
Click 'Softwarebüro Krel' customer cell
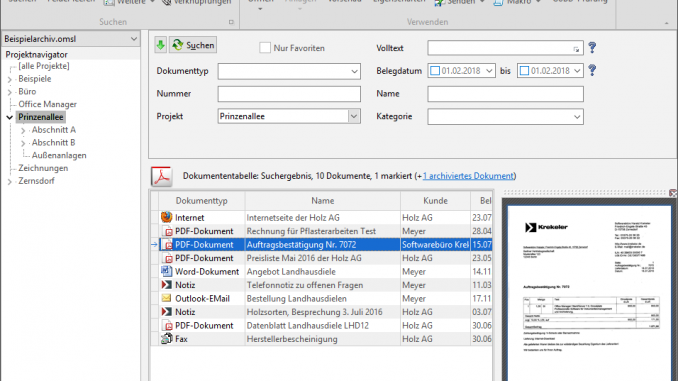point(435,245)
